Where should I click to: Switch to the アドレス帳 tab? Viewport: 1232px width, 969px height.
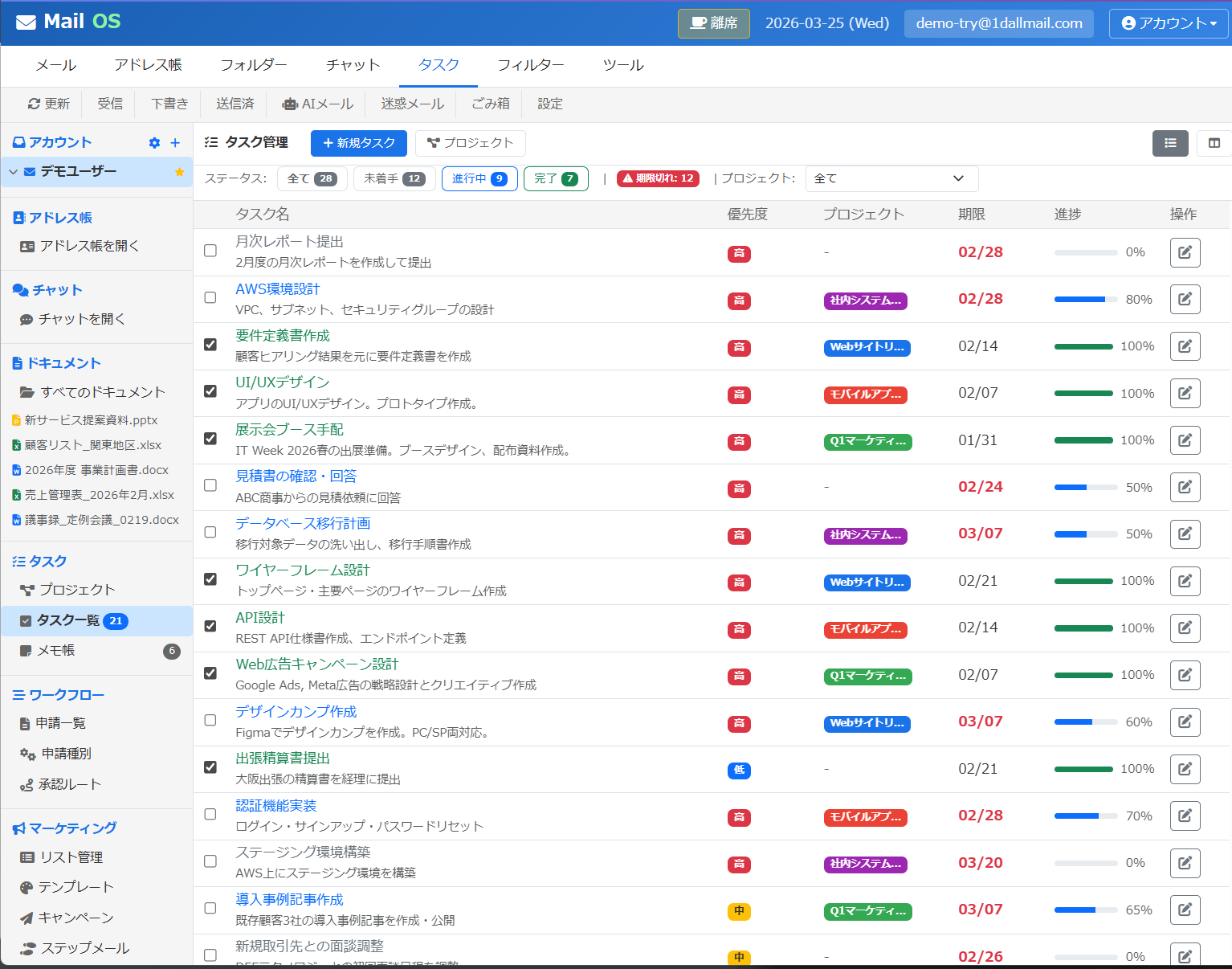[x=148, y=65]
